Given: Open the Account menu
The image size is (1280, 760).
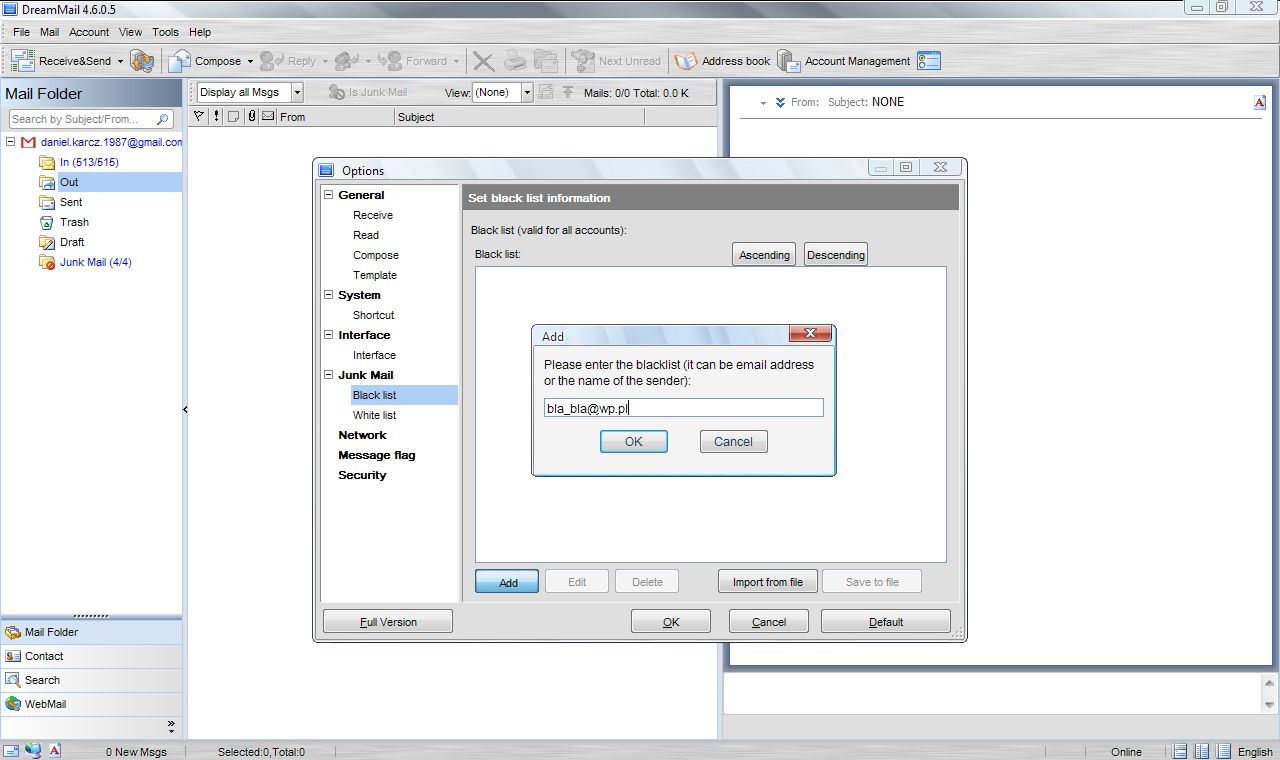Looking at the screenshot, I should 89,32.
